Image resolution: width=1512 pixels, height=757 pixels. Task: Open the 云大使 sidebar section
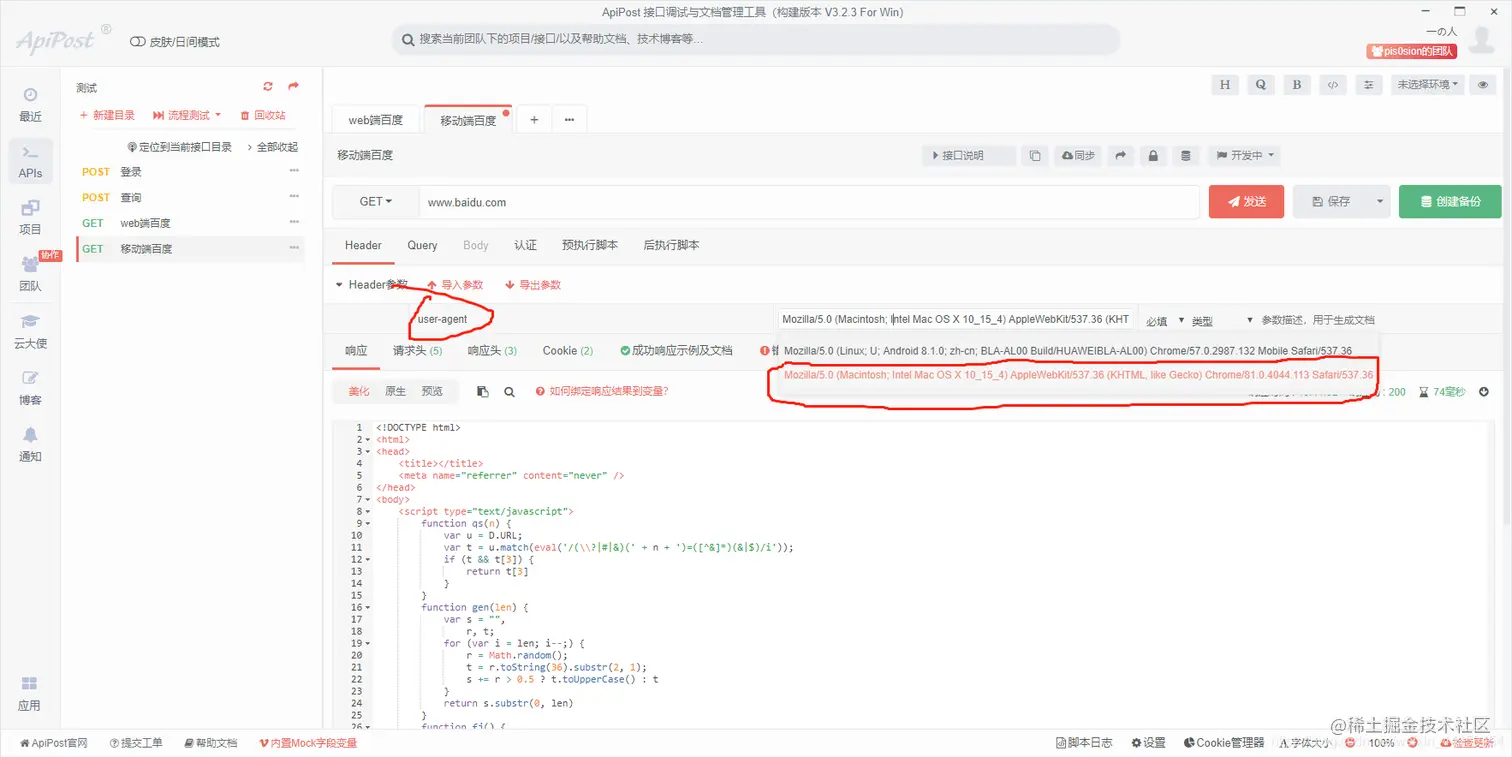point(30,330)
